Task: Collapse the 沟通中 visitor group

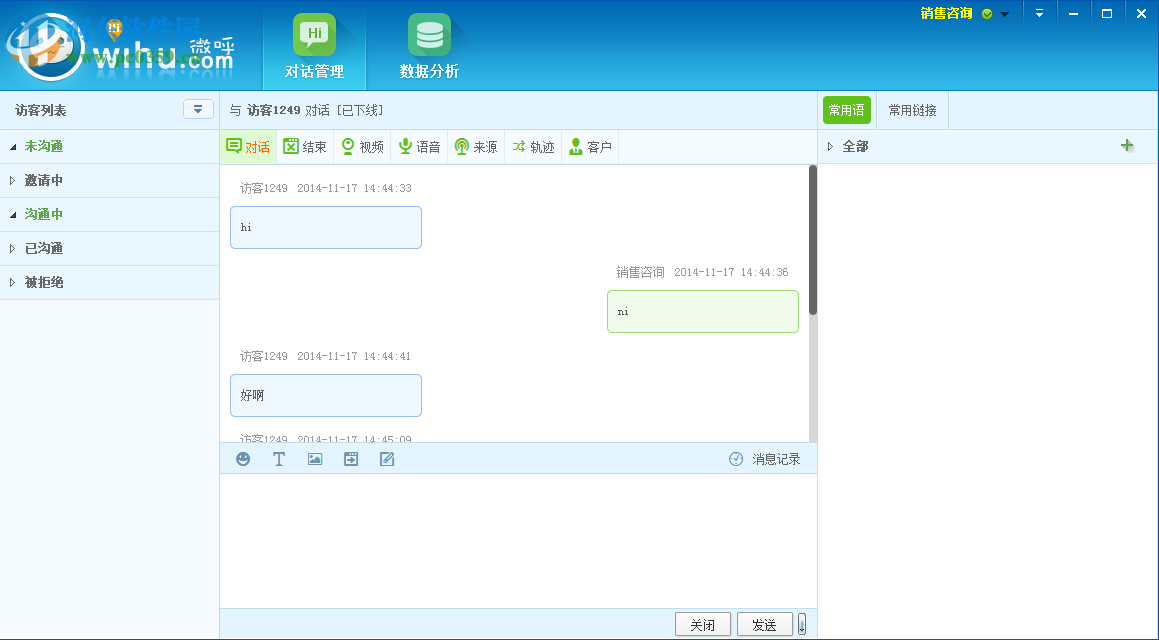Action: tap(13, 214)
